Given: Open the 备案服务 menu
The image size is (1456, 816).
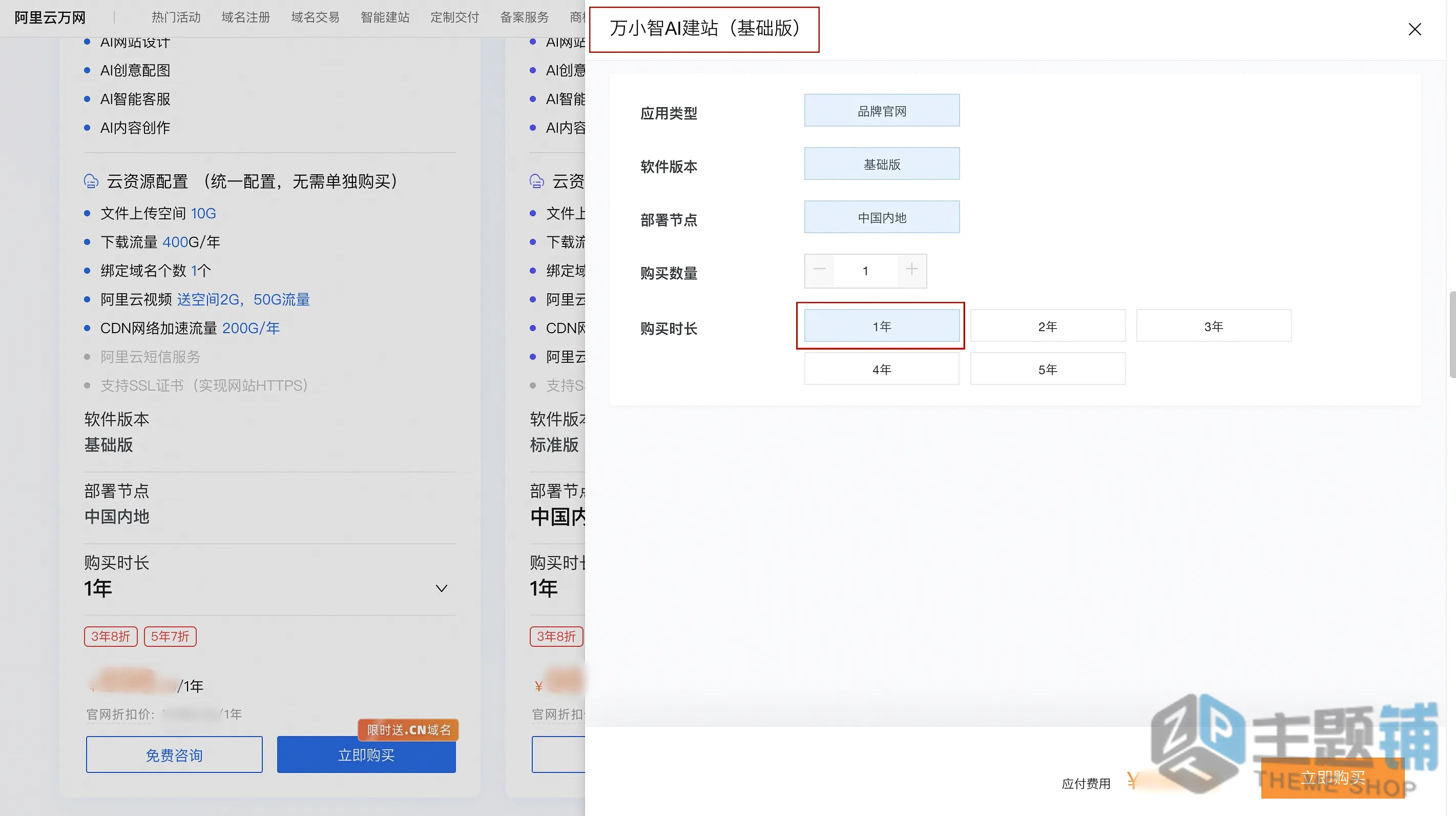Looking at the screenshot, I should click(525, 17).
